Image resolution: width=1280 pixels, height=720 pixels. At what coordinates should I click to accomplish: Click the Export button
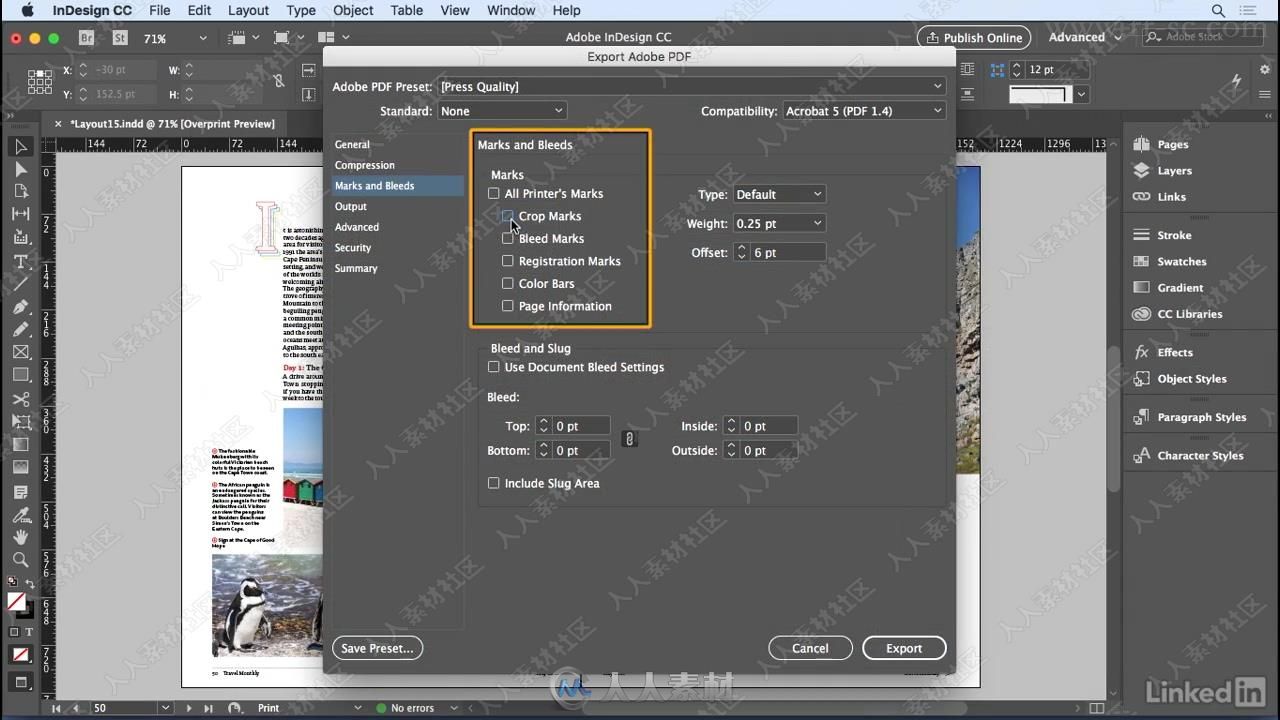tap(904, 648)
